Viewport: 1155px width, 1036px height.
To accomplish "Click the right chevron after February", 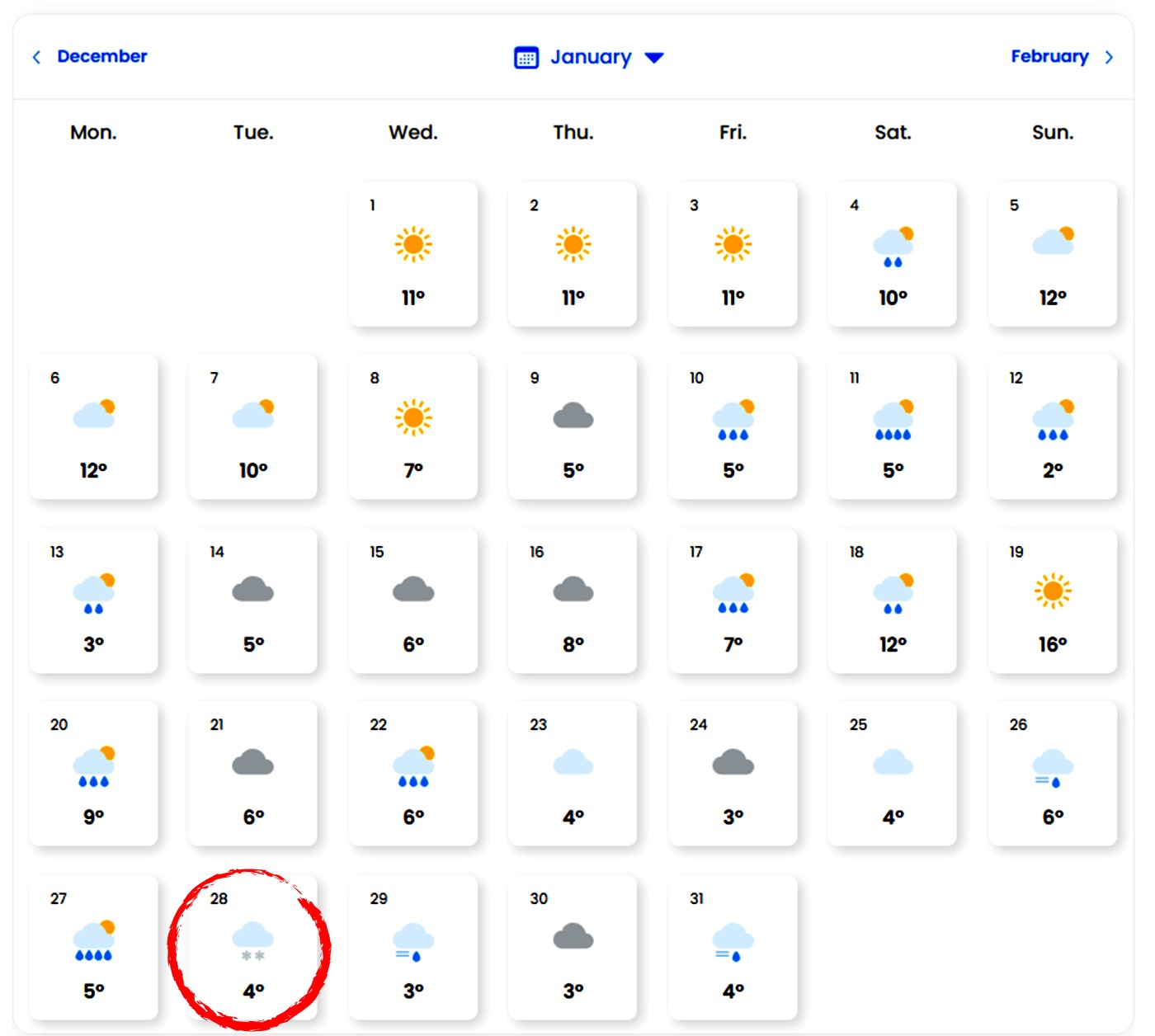I will tap(1109, 57).
